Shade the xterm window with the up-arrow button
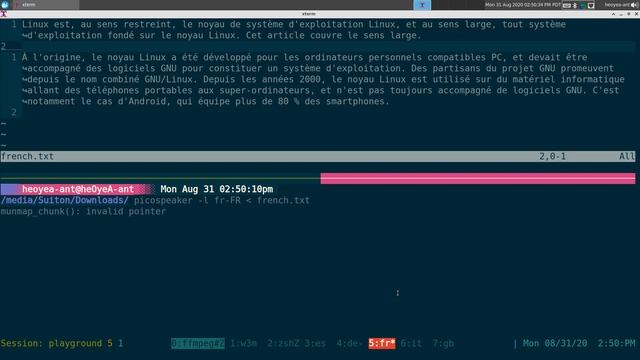 [613, 14]
